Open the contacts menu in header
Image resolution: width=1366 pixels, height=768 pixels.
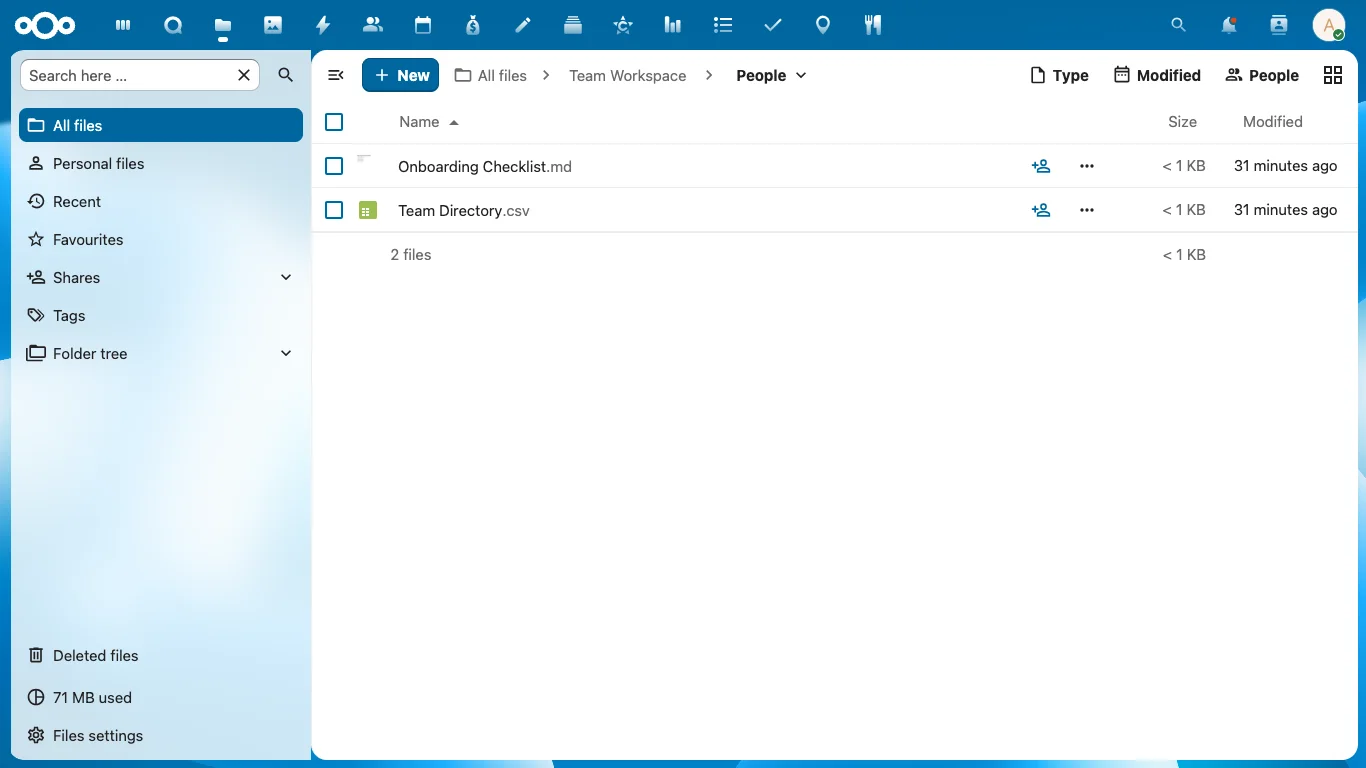click(x=1279, y=25)
